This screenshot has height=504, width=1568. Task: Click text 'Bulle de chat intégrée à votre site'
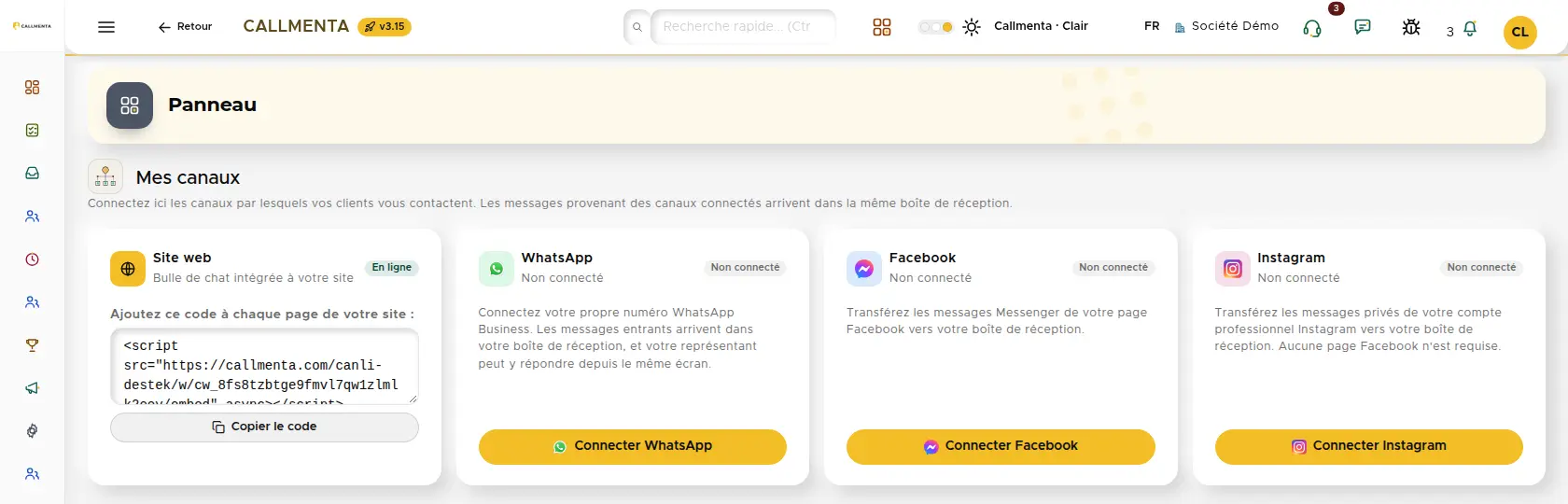[x=253, y=278]
